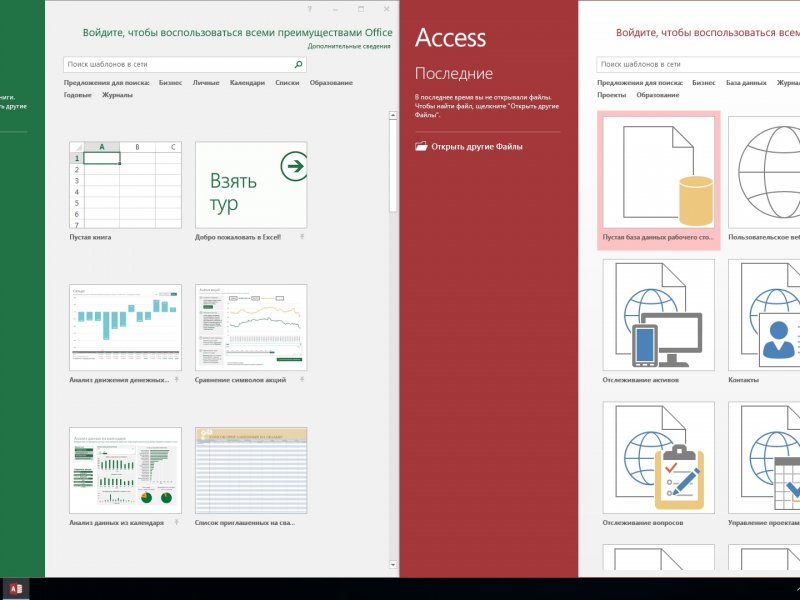Screen dimensions: 800x600
Task: Search Excel templates for Личные
Action: pyautogui.click(x=206, y=83)
